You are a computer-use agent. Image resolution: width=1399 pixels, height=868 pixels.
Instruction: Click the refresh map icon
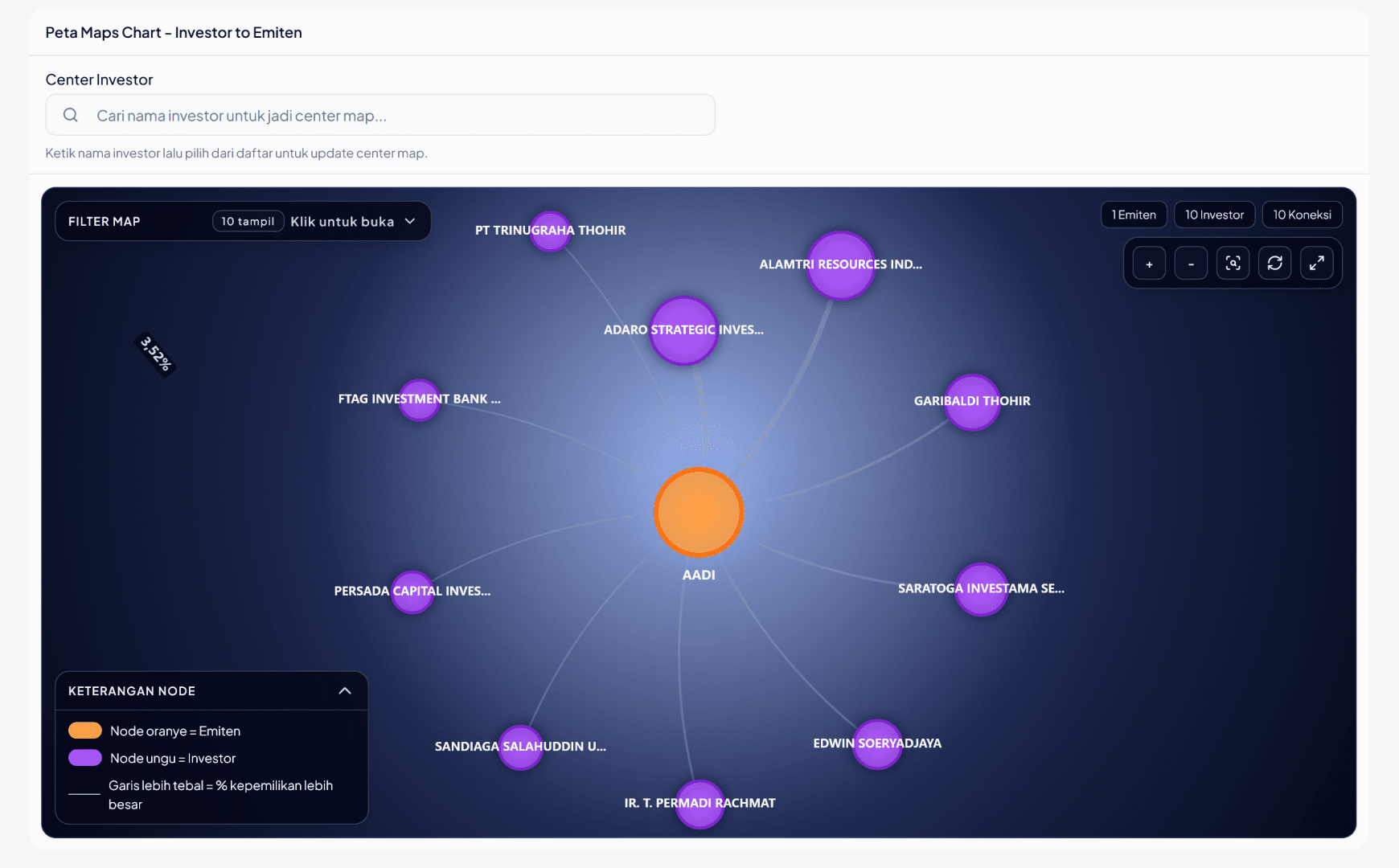1274,264
